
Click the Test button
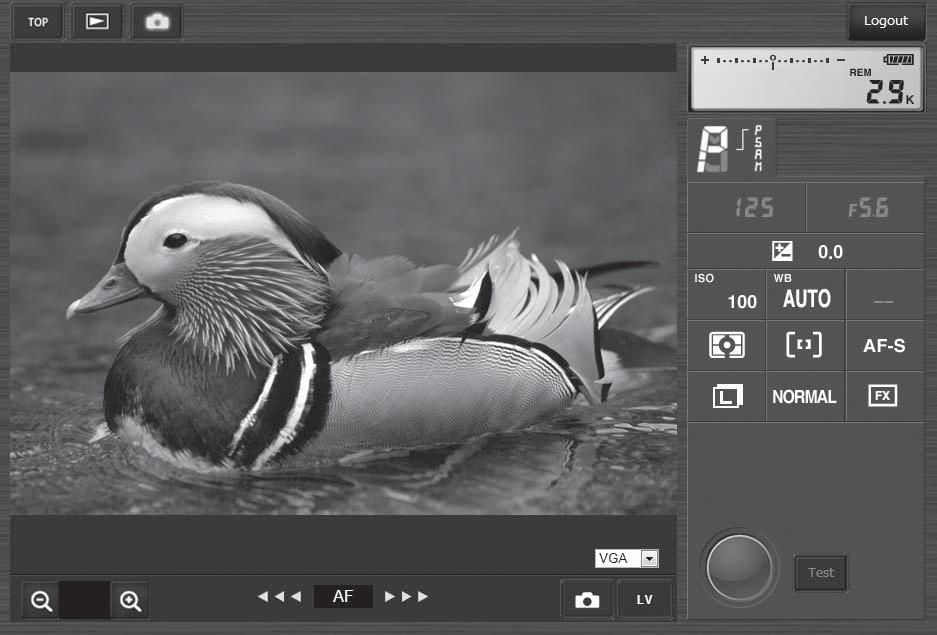coord(820,572)
